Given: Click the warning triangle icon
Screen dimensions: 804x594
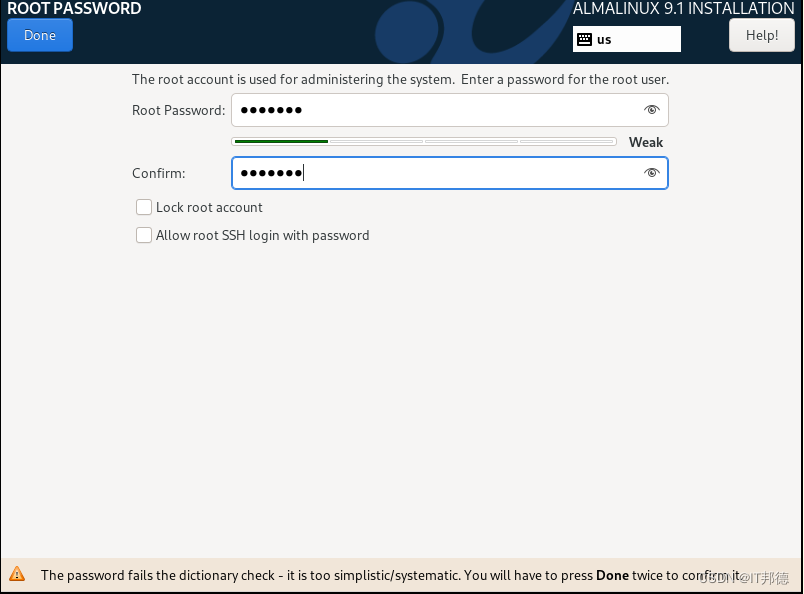Looking at the screenshot, I should [17, 574].
